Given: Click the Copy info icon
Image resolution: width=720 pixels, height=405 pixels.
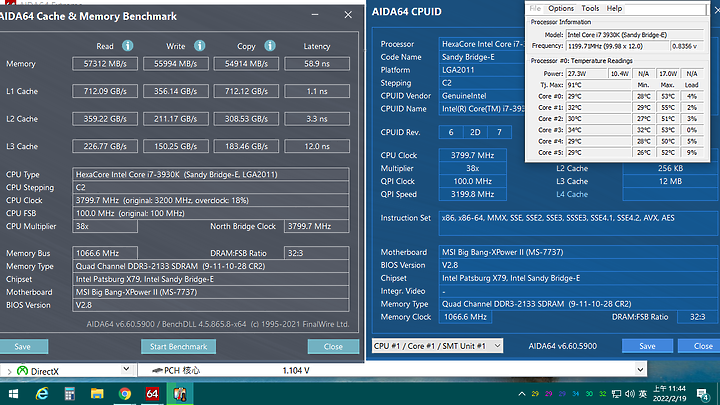Looking at the screenshot, I should coord(270,45).
